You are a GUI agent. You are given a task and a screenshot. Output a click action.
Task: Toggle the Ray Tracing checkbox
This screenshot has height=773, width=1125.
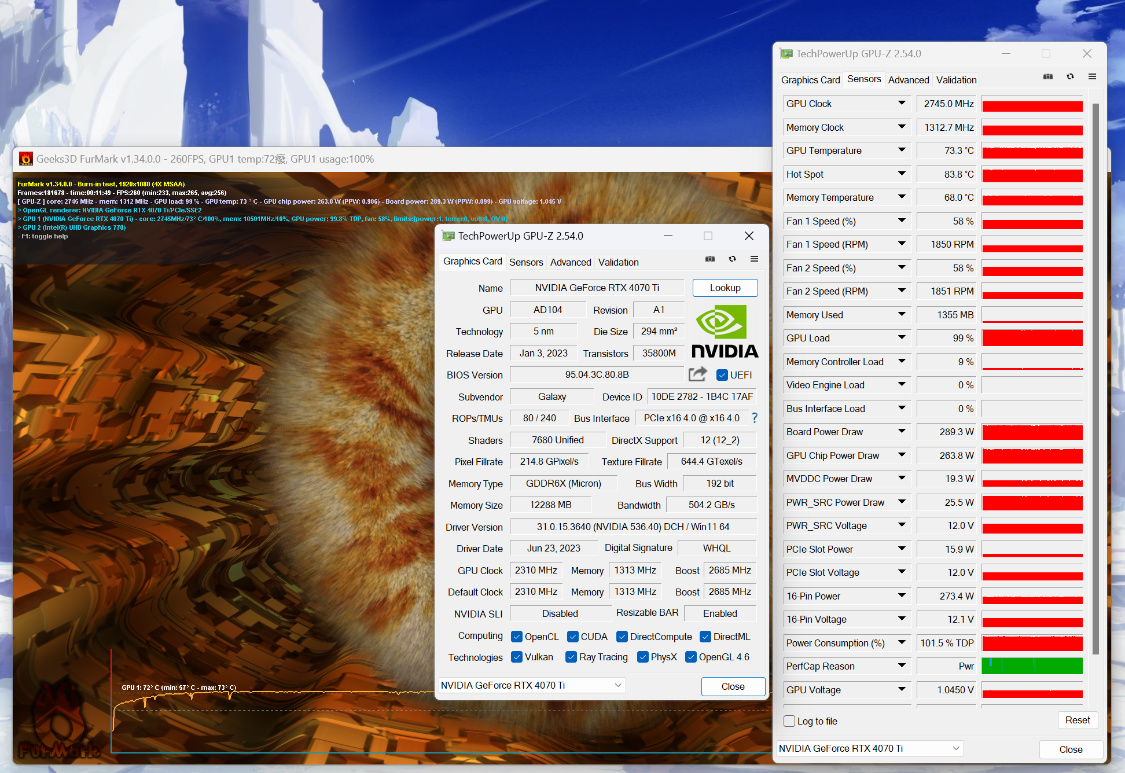(x=571, y=657)
